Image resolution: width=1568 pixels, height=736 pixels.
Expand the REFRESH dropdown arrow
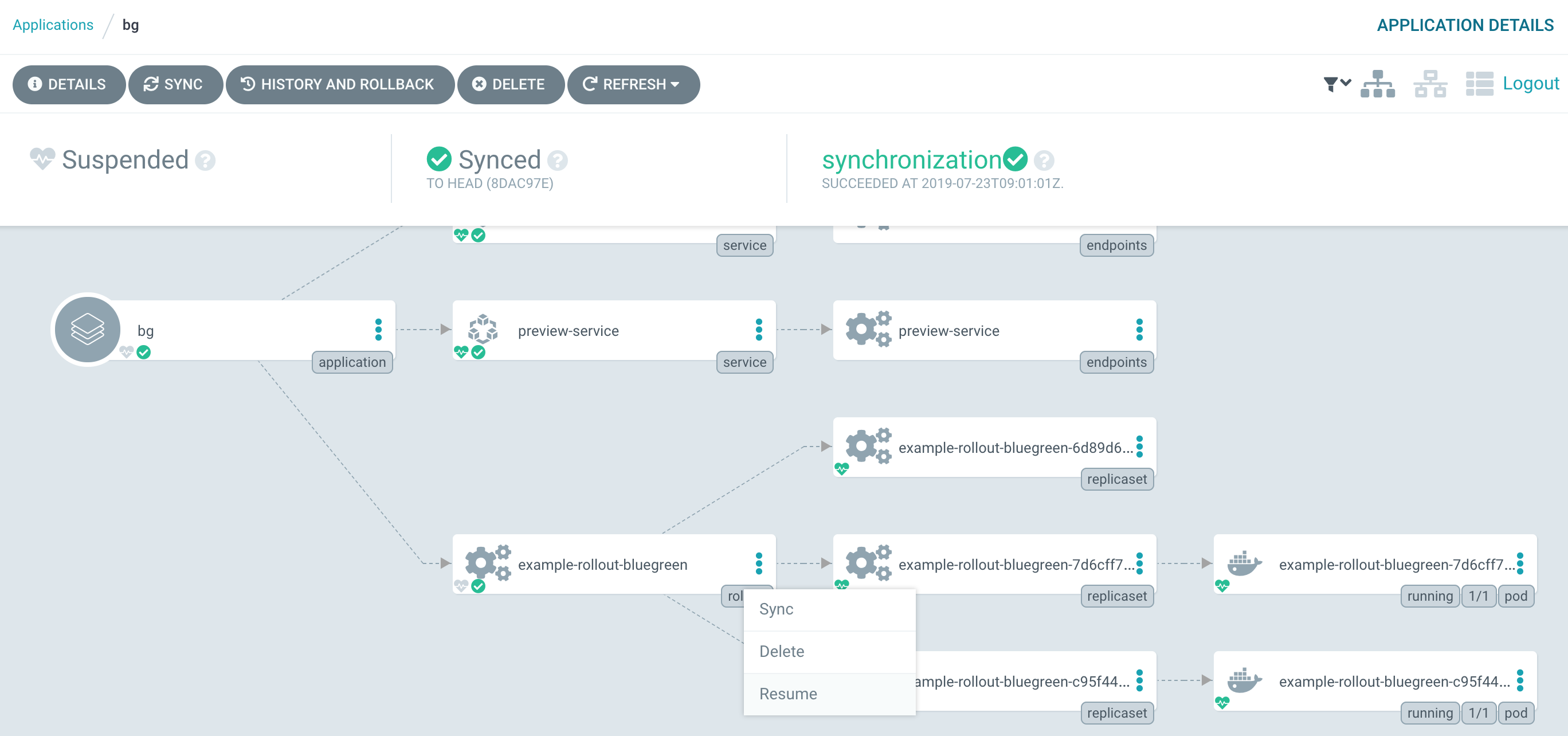675,85
